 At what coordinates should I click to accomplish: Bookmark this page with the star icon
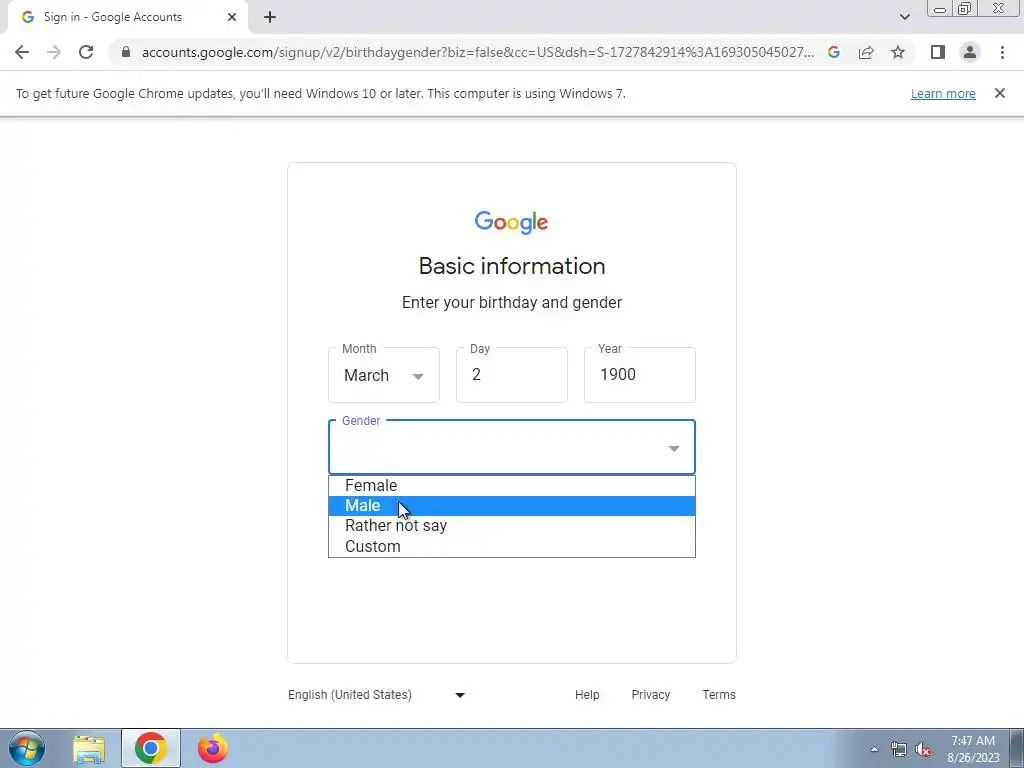(898, 52)
